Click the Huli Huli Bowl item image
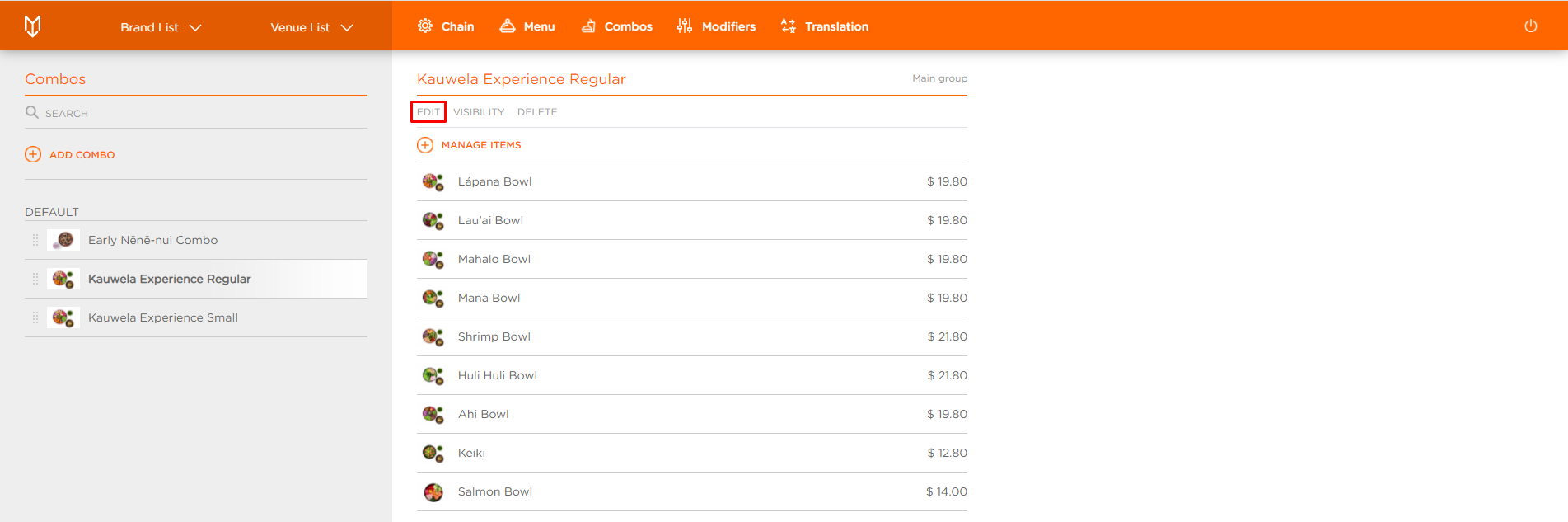Image resolution: width=1568 pixels, height=522 pixels. pyautogui.click(x=433, y=375)
